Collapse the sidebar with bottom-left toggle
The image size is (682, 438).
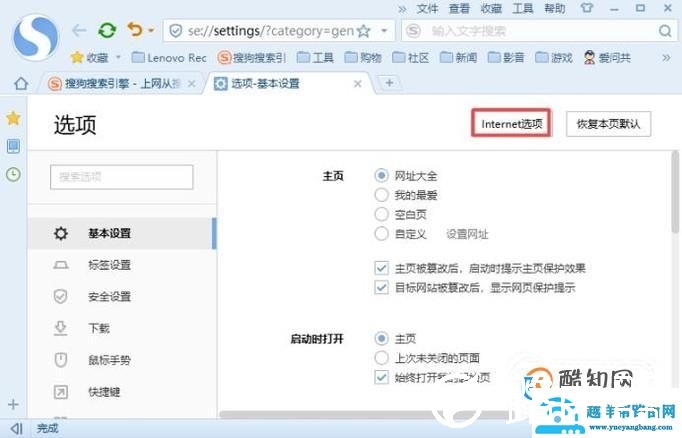[x=17, y=428]
